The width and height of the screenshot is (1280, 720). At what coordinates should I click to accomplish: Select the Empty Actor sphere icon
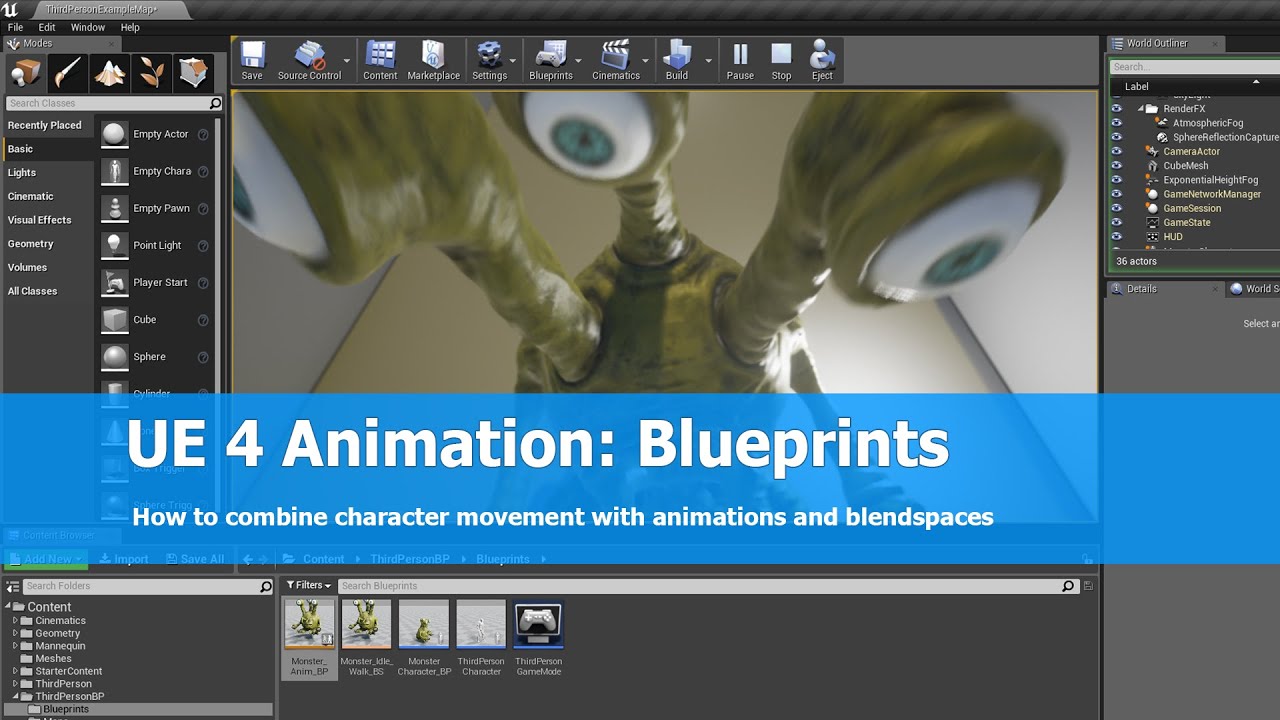click(115, 134)
